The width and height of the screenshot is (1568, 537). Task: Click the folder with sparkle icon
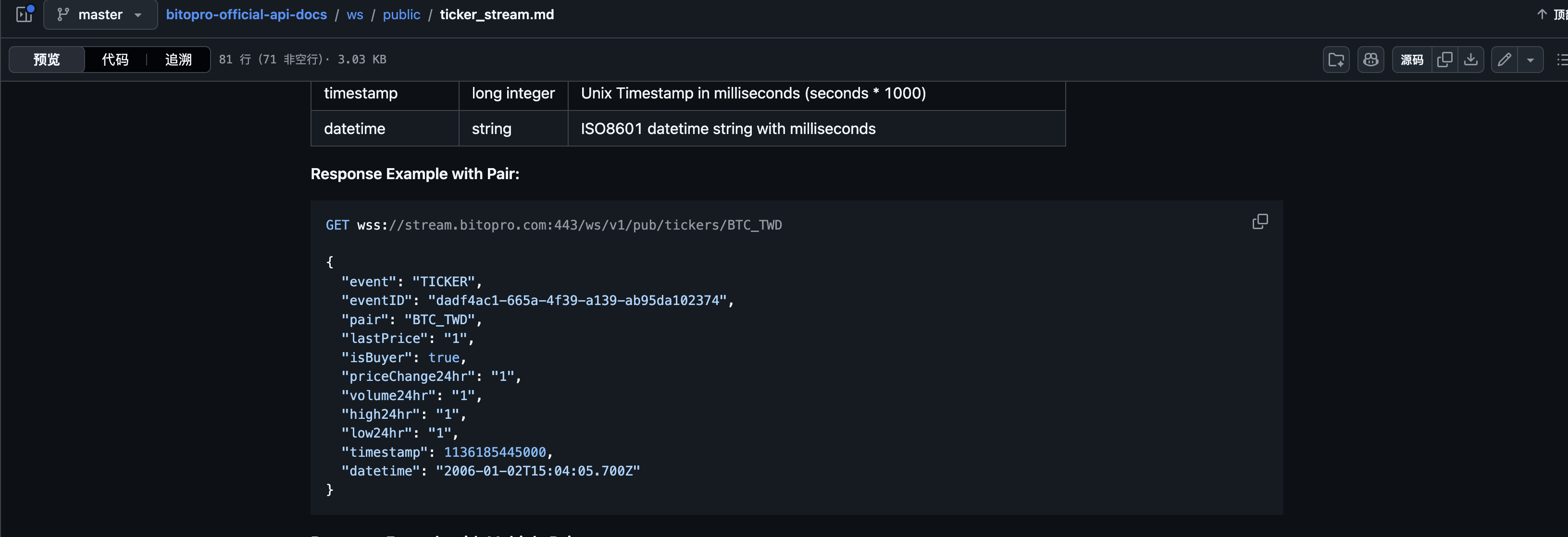coord(1335,60)
